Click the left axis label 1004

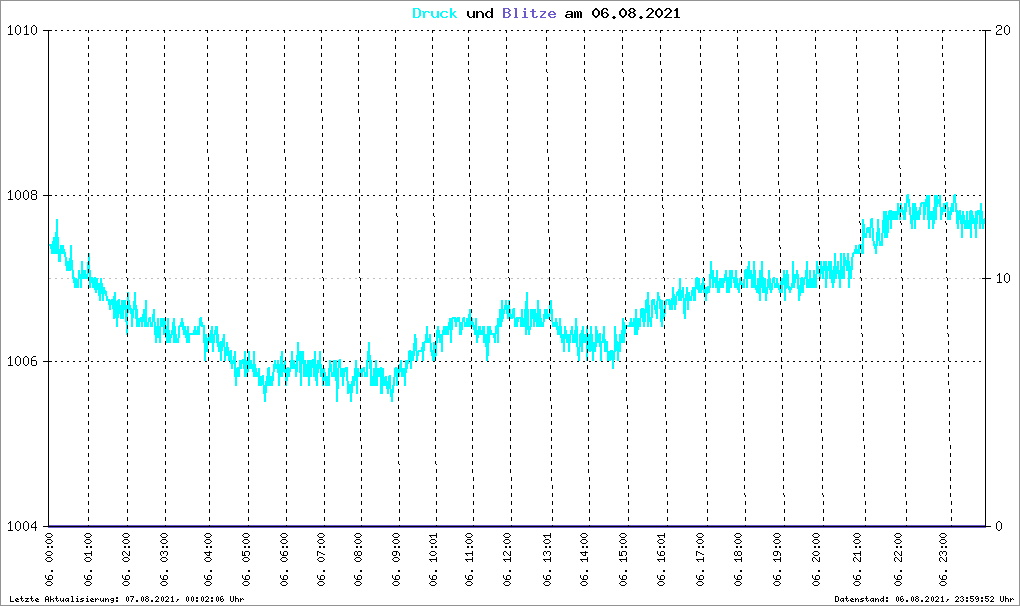[x=22, y=527]
